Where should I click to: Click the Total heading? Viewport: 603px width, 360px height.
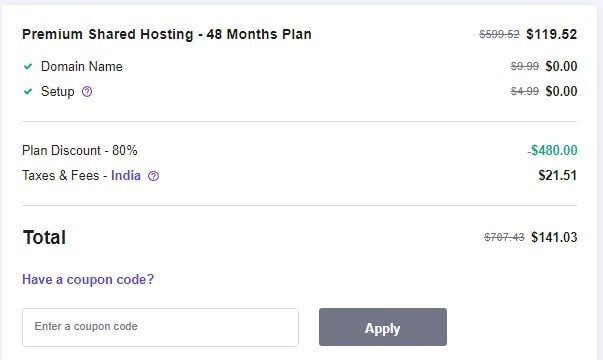44,237
